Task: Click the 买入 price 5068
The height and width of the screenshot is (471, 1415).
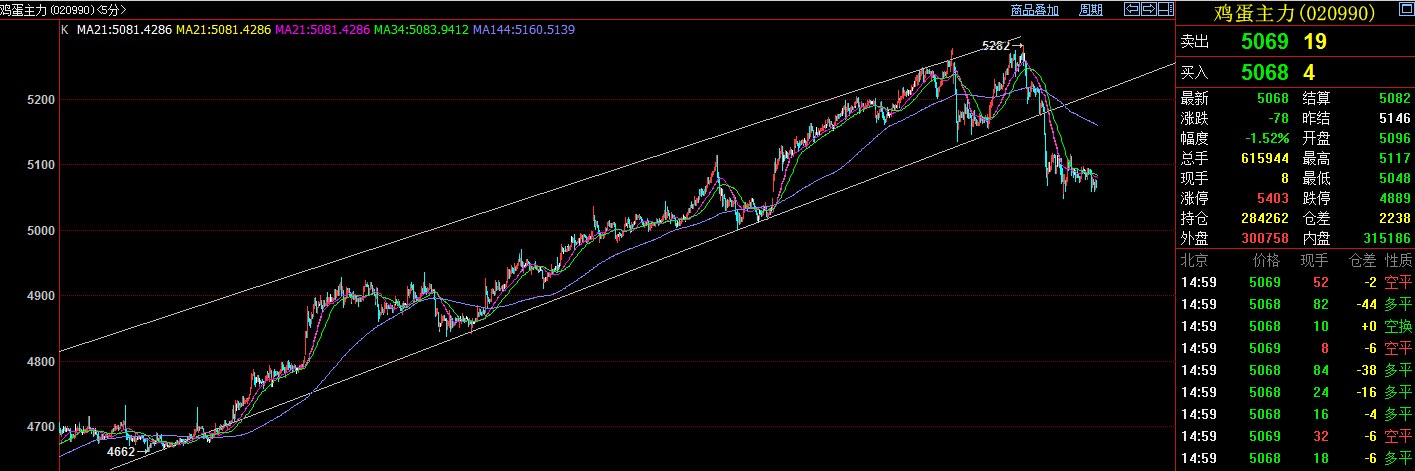Action: pyautogui.click(x=1264, y=73)
